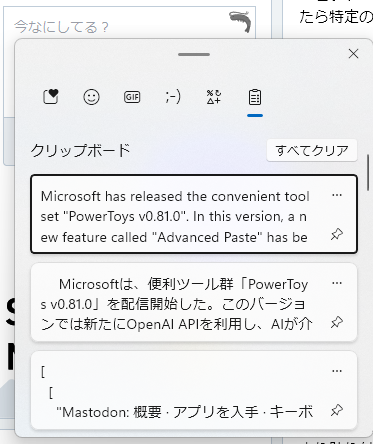Image resolution: width=373 pixels, height=444 pixels.
Task: Paste the "Mastodon: 概要" JSON clipboard item
Action: tap(194, 390)
